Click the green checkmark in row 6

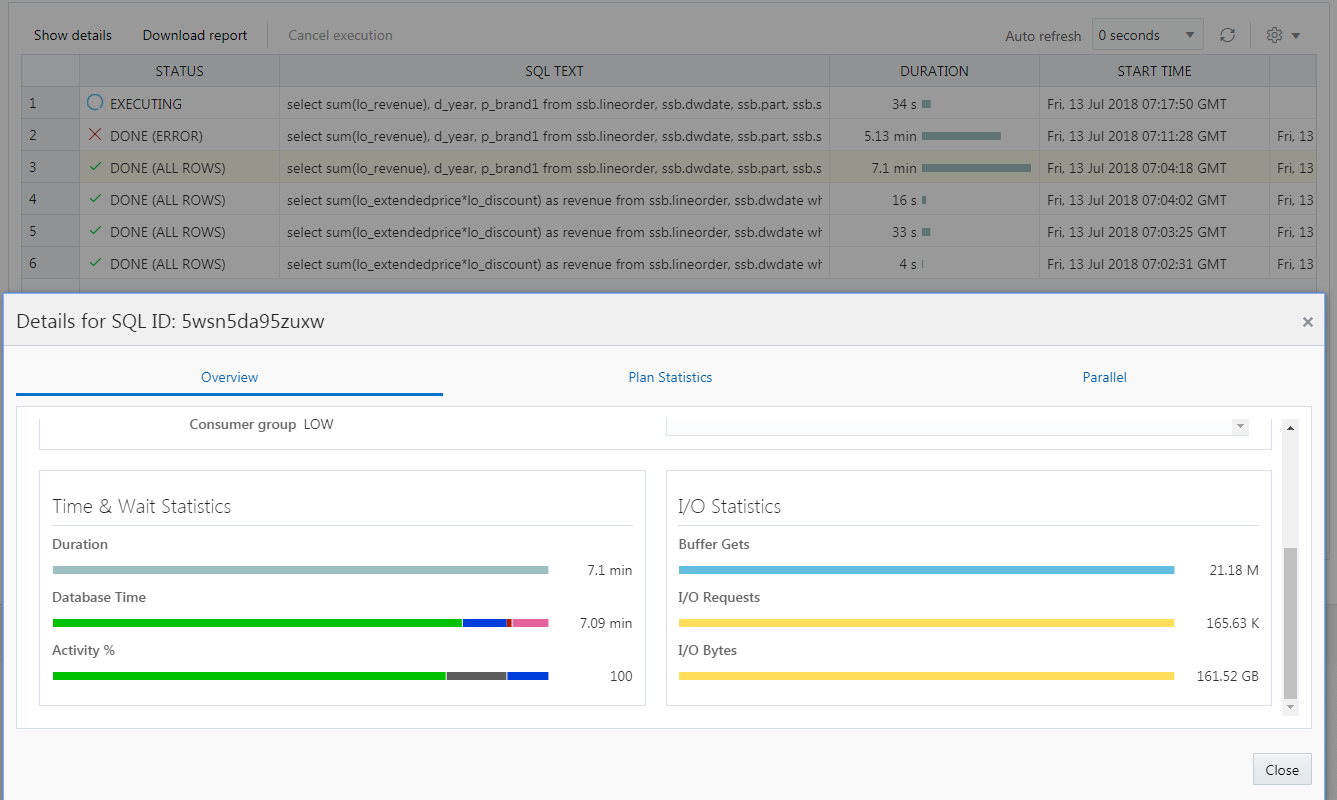click(x=95, y=264)
